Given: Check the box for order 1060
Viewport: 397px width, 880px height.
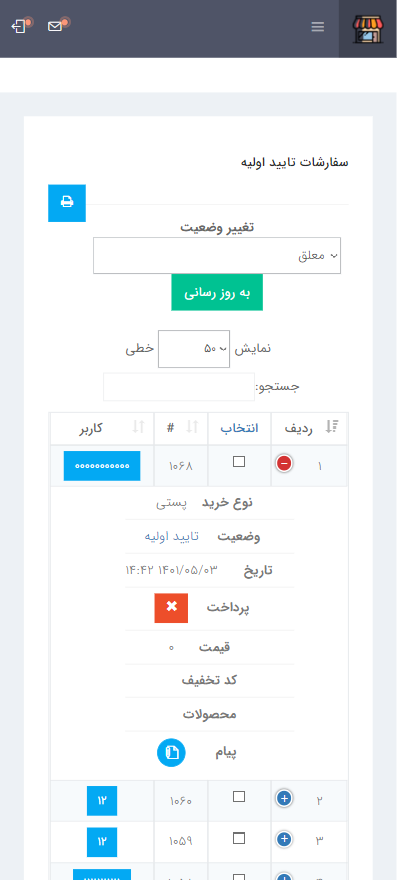Looking at the screenshot, I should tap(239, 796).
